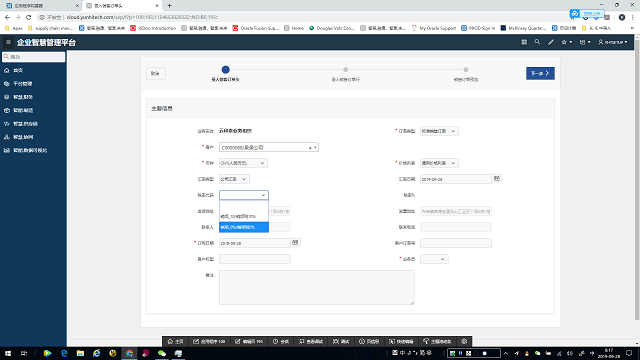
Task: Open the Apex bookmark
Action: [13, 28]
